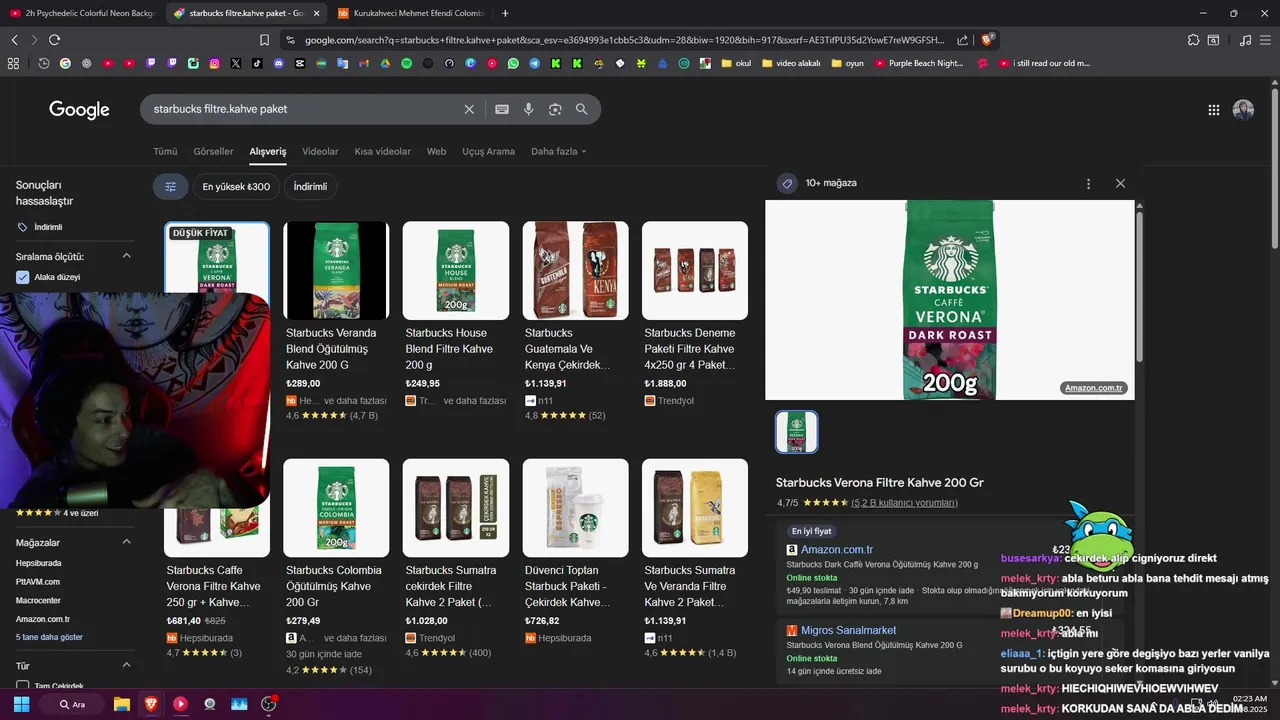Click the Brave browser taskbar icon
Image resolution: width=1280 pixels, height=720 pixels.
(150, 704)
